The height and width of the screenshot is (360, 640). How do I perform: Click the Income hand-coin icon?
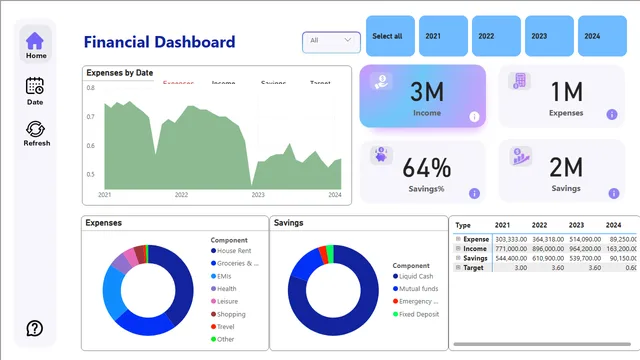click(x=381, y=81)
